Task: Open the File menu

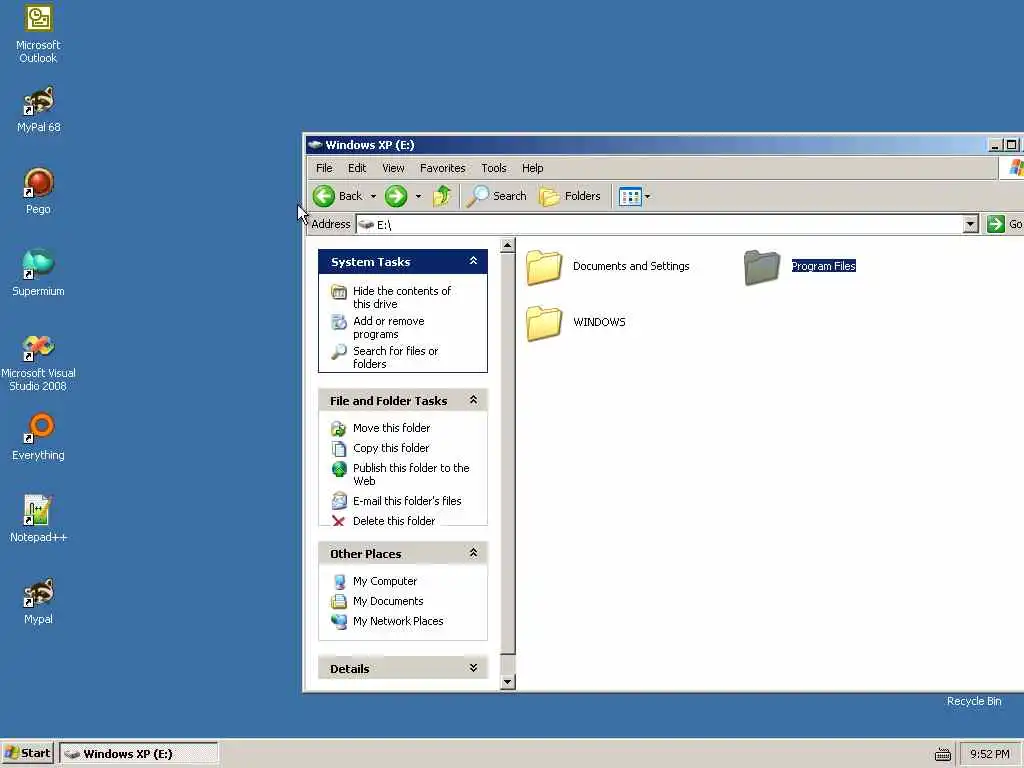Action: pos(324,168)
